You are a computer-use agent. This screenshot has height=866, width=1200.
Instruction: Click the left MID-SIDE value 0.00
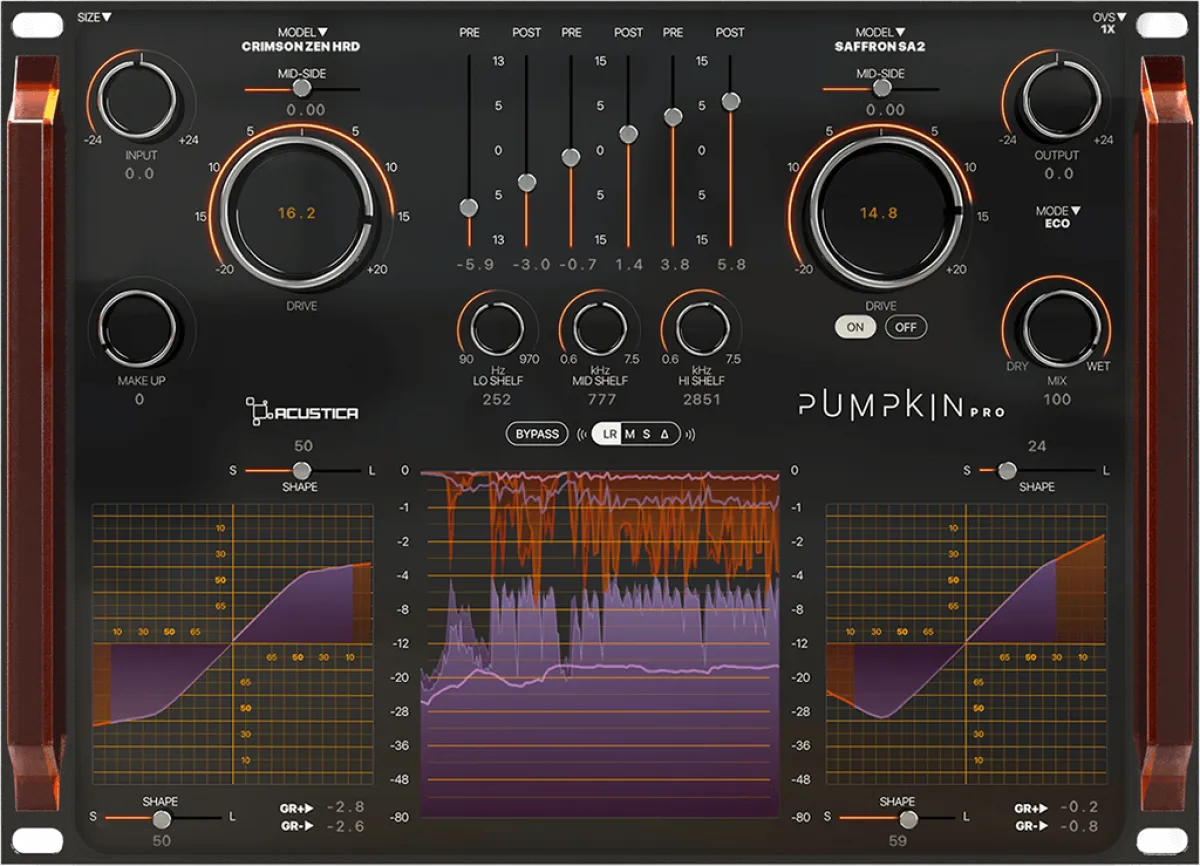tap(306, 111)
